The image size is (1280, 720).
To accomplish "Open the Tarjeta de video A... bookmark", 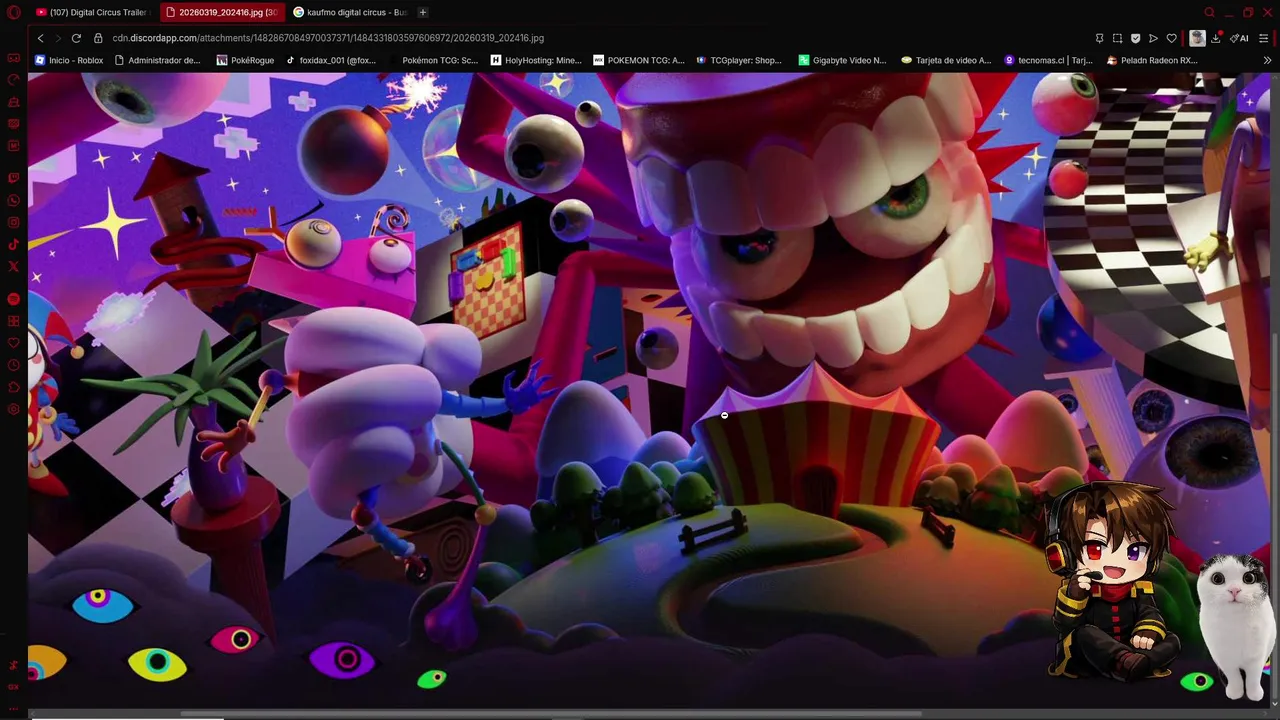I will click(946, 60).
